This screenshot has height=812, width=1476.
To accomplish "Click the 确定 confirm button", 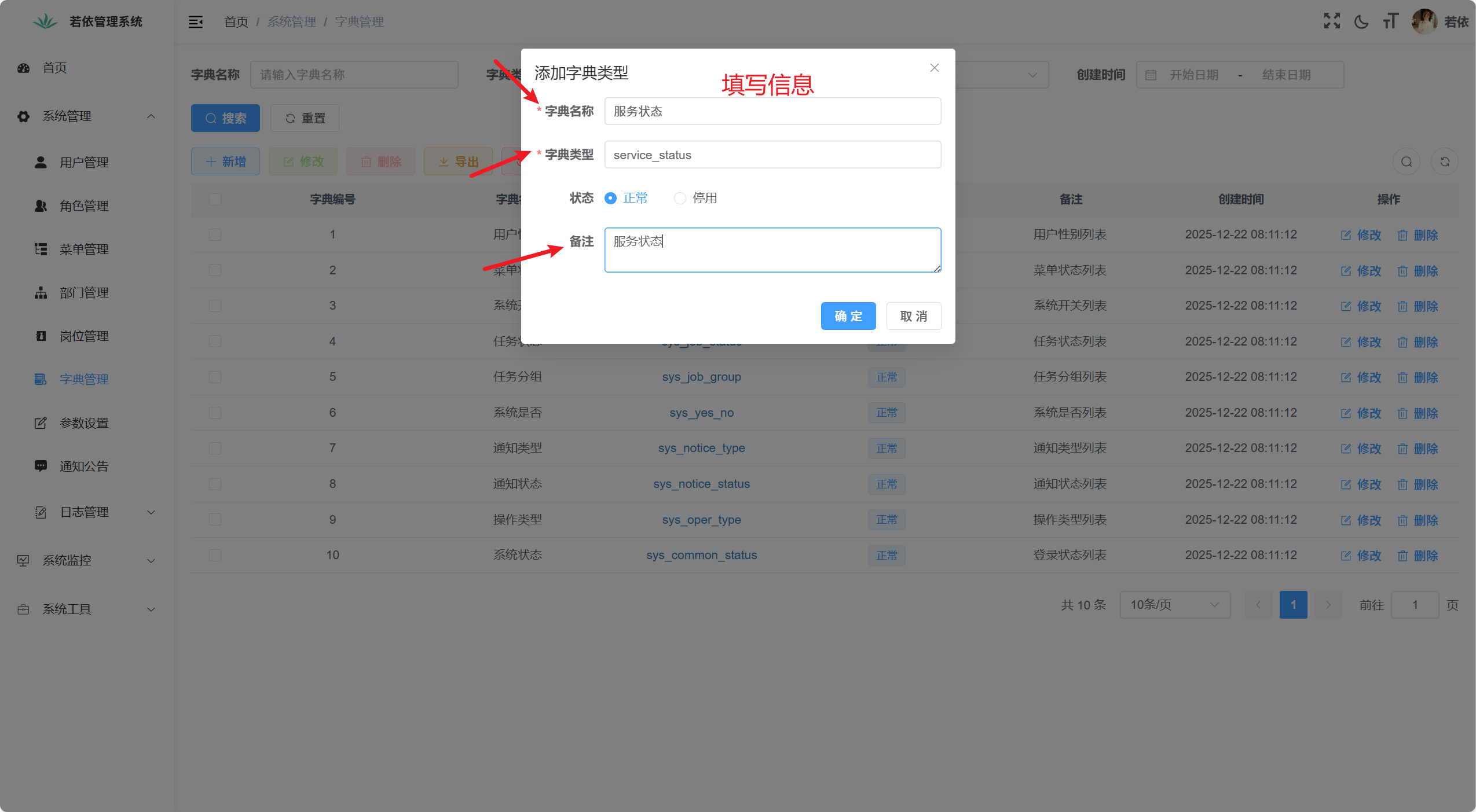I will [x=848, y=316].
